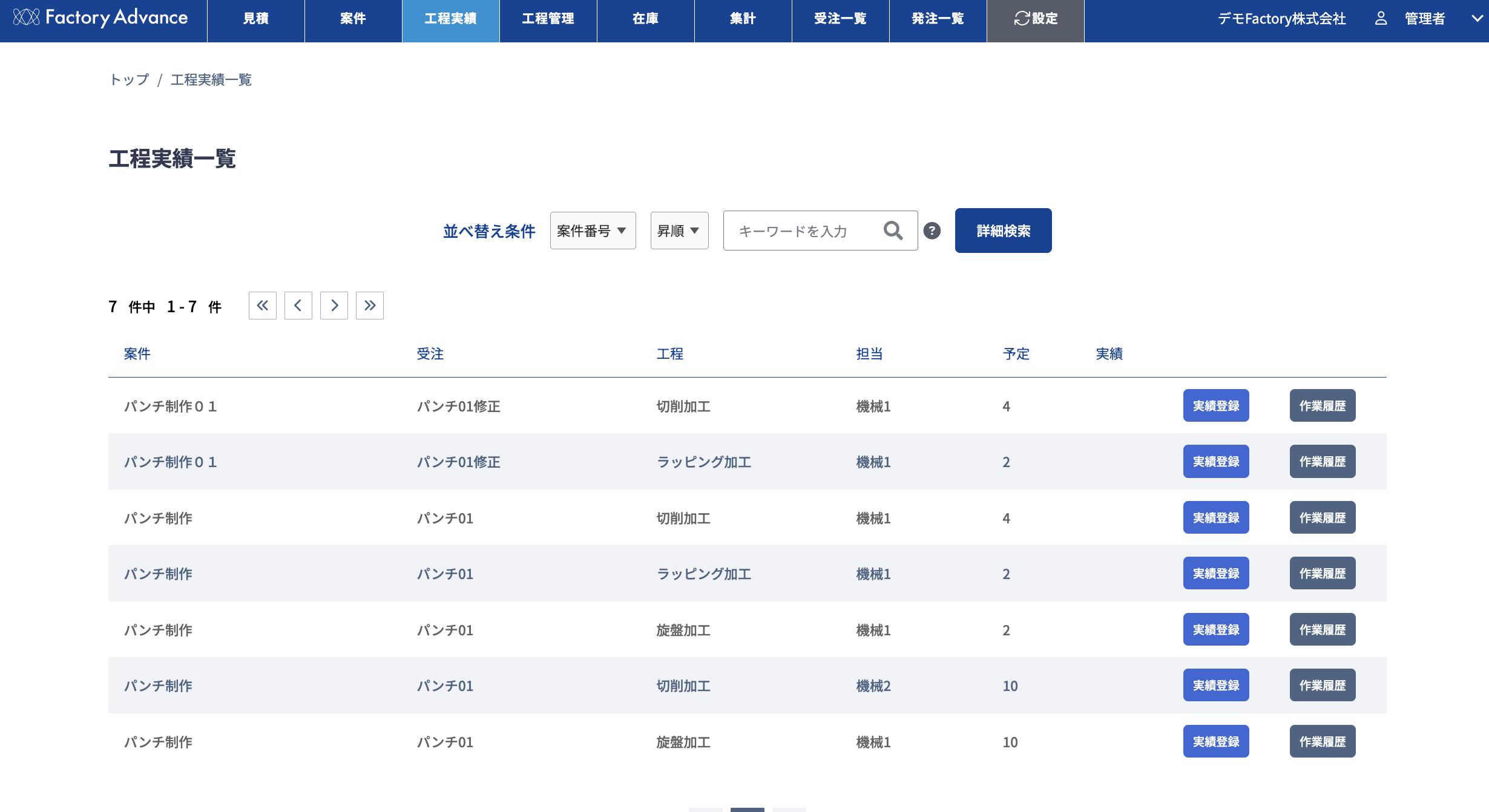1489x812 pixels.
Task: Open the 設定 menu with refresh icon
Action: tap(1035, 19)
